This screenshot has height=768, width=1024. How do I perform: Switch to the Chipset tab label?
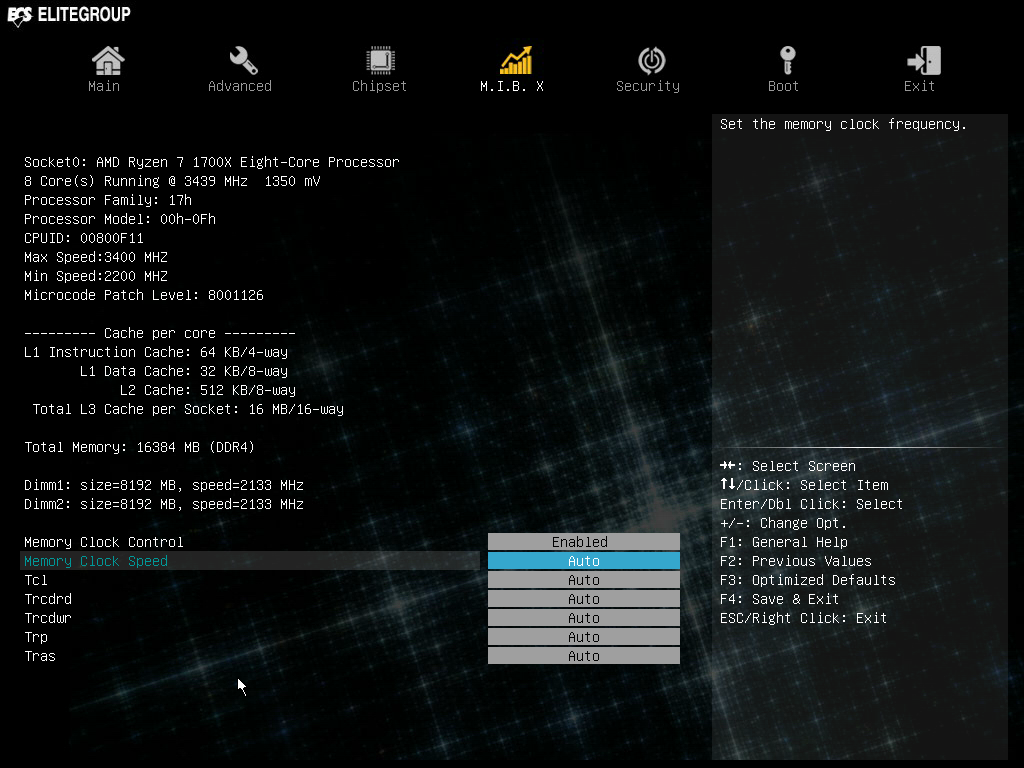click(379, 86)
